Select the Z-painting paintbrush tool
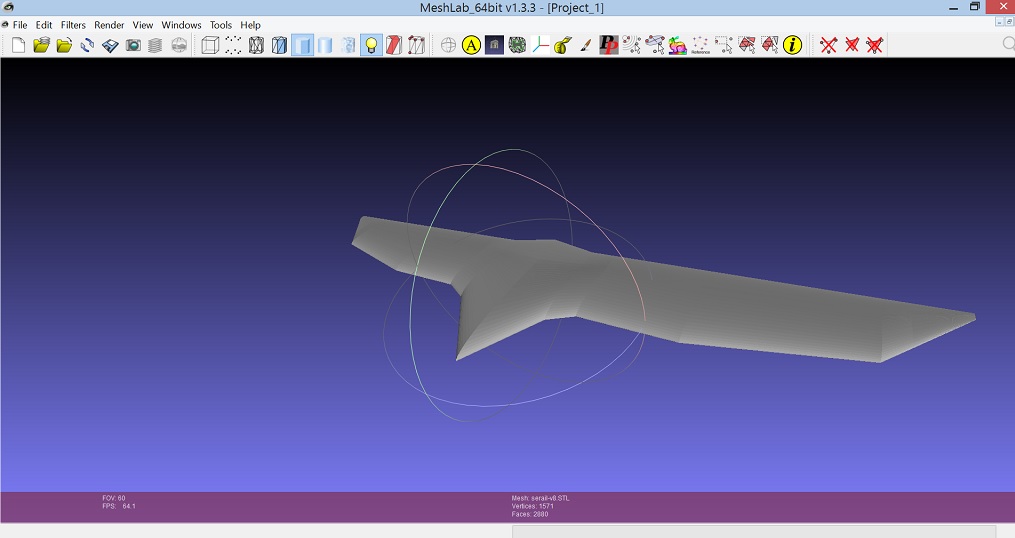The width and height of the screenshot is (1015, 538). (x=585, y=45)
